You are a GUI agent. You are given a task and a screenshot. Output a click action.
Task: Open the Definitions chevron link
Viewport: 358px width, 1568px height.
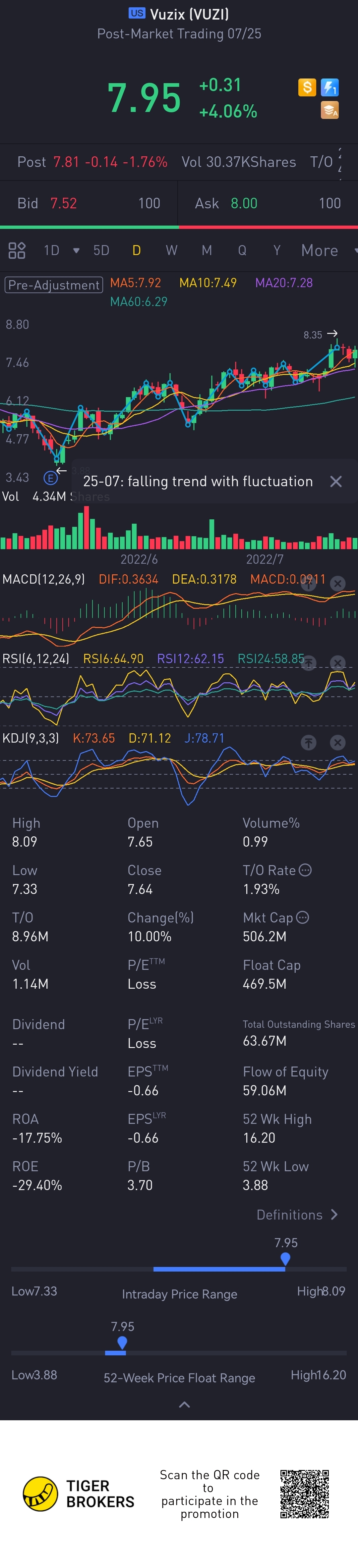click(x=296, y=1214)
